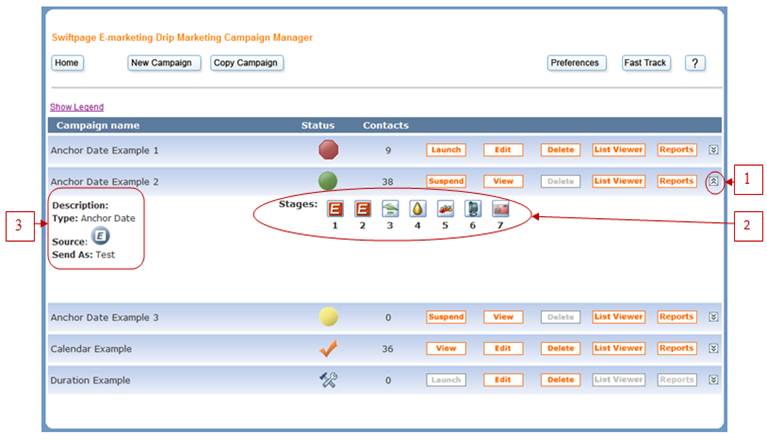The width and height of the screenshot is (767, 440).
Task: Select Anchor Date Example 2 name
Action: (x=105, y=182)
